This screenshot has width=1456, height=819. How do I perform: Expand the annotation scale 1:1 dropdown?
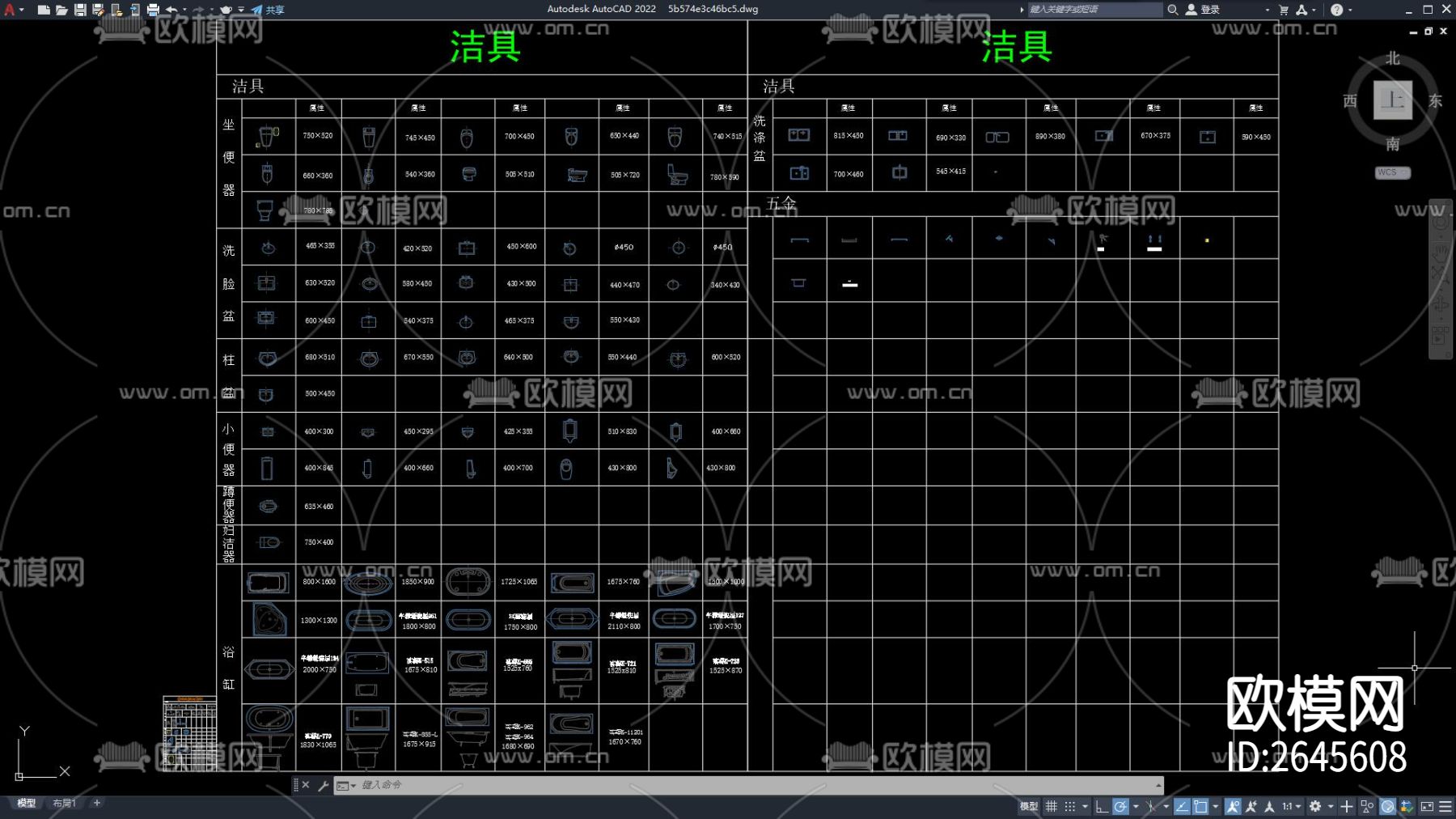[x=1298, y=806]
